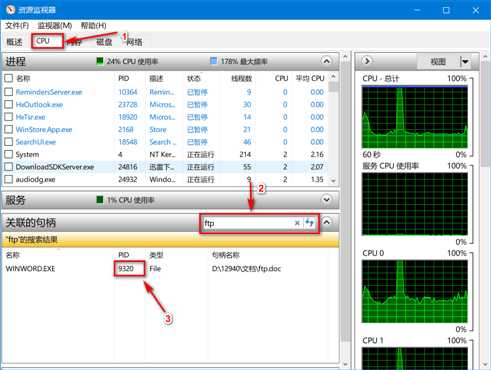Minimize the resource monitor window

tap(417, 10)
